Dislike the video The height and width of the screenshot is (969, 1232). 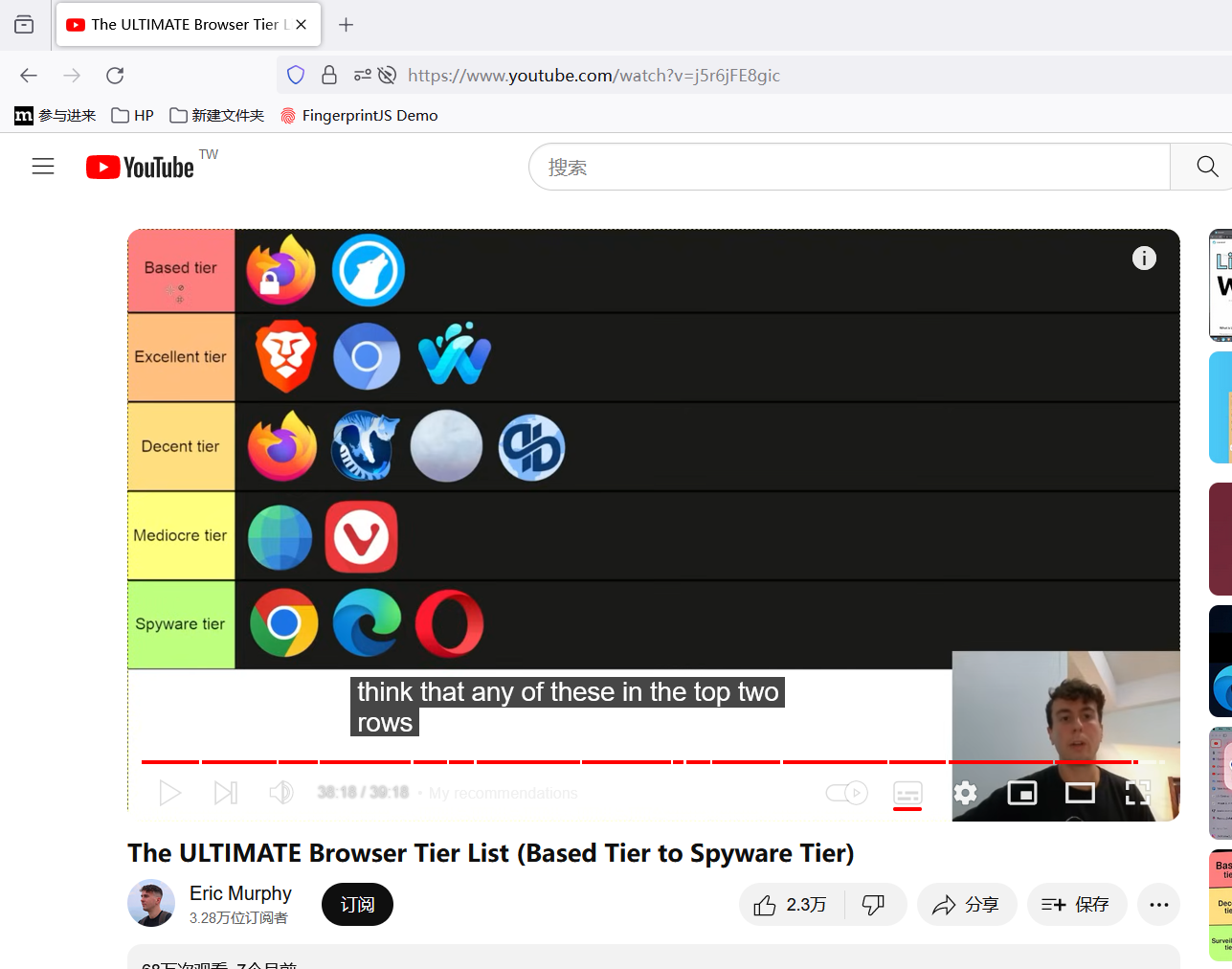874,905
